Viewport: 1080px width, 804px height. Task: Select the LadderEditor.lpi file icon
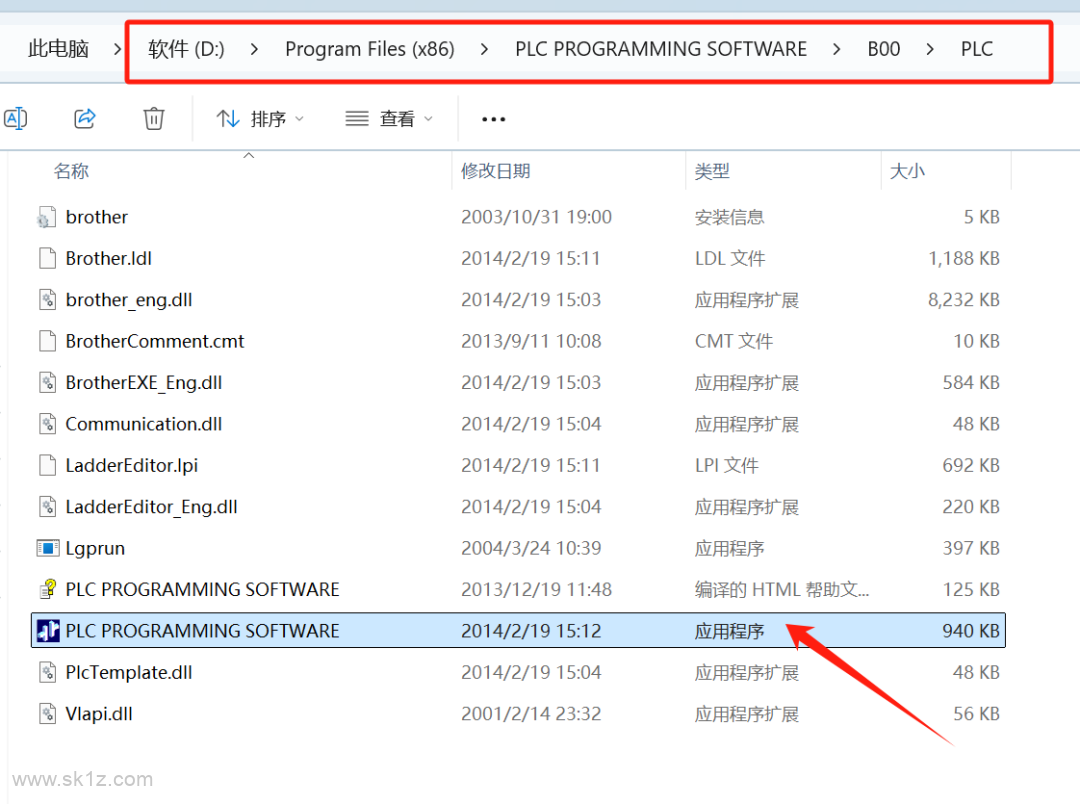(x=48, y=465)
